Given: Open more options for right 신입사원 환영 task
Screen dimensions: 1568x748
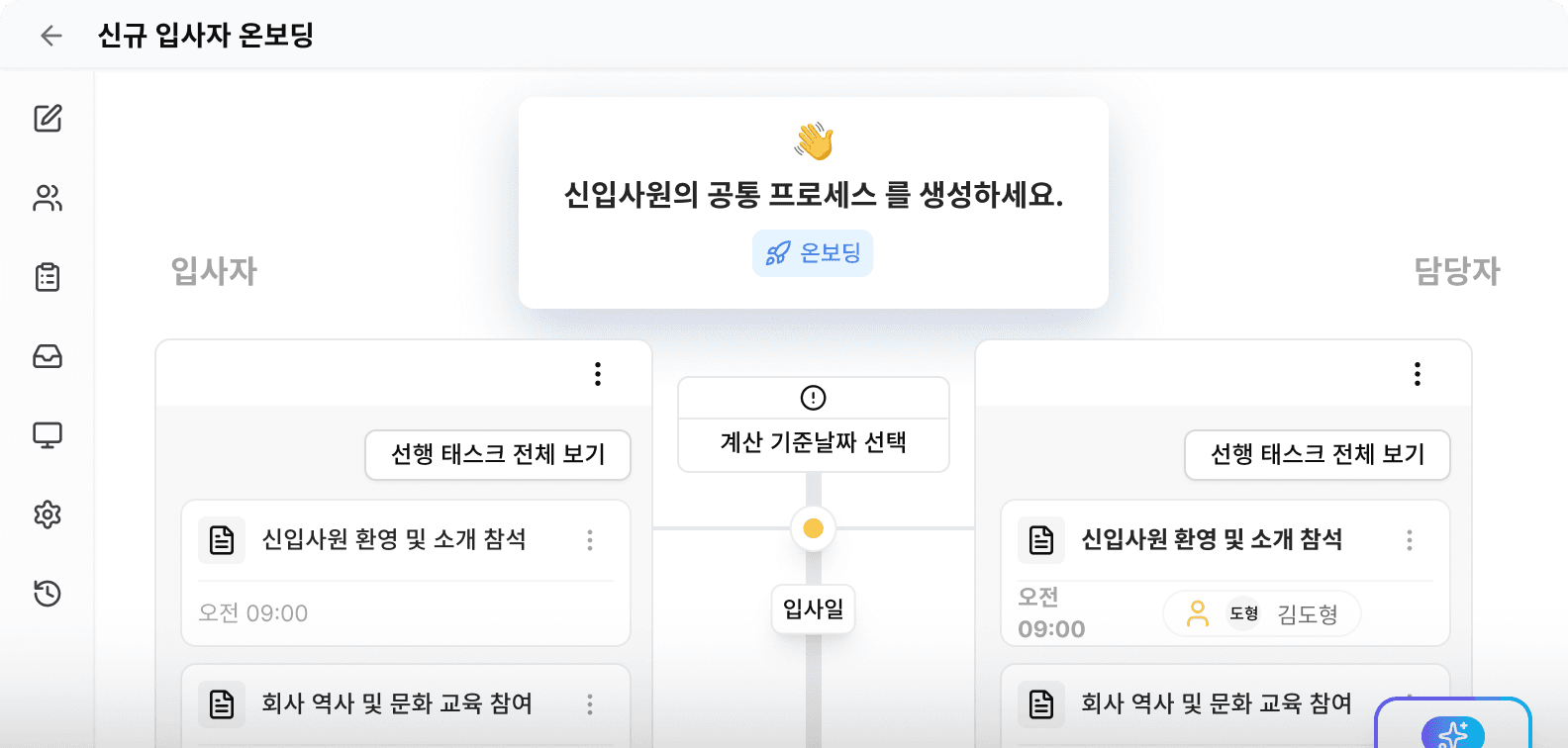Looking at the screenshot, I should [x=1410, y=540].
